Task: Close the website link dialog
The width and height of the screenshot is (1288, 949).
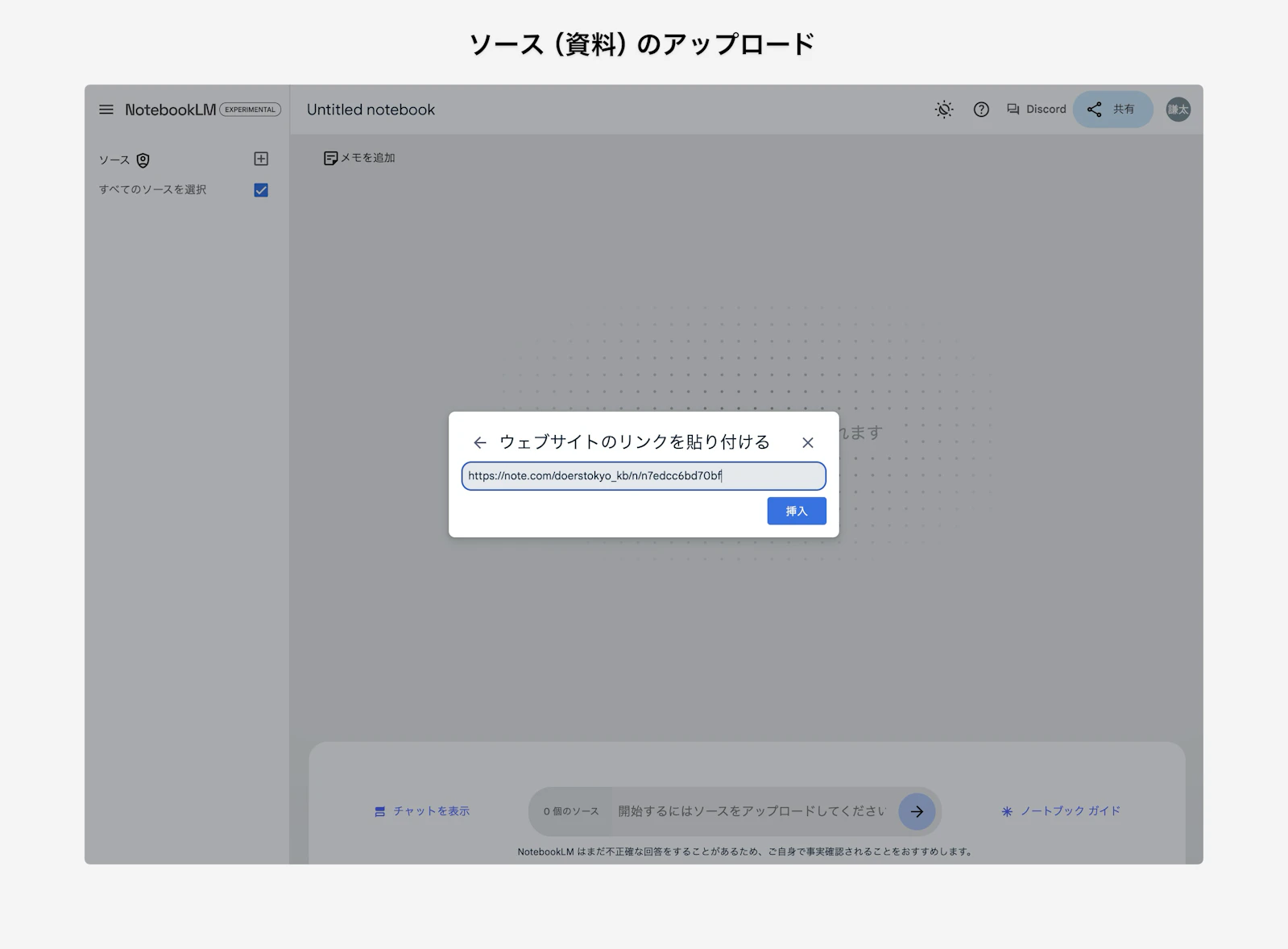Action: click(808, 442)
